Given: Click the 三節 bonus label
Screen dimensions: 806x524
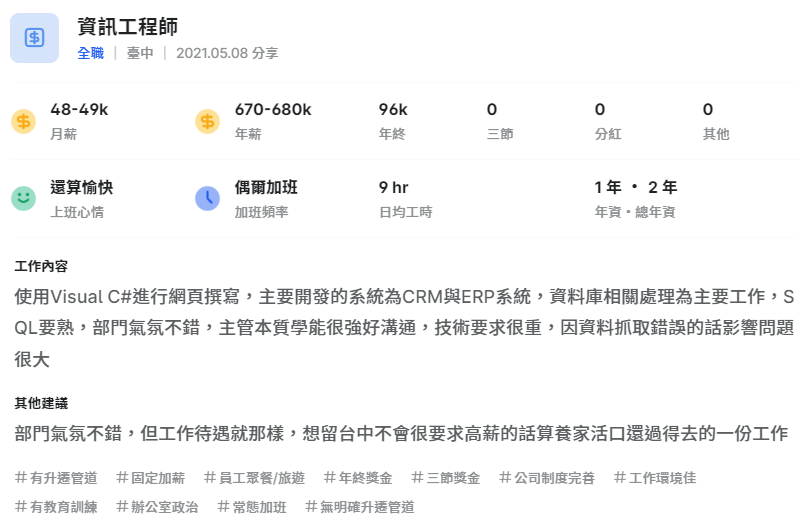Looking at the screenshot, I should pos(500,134).
